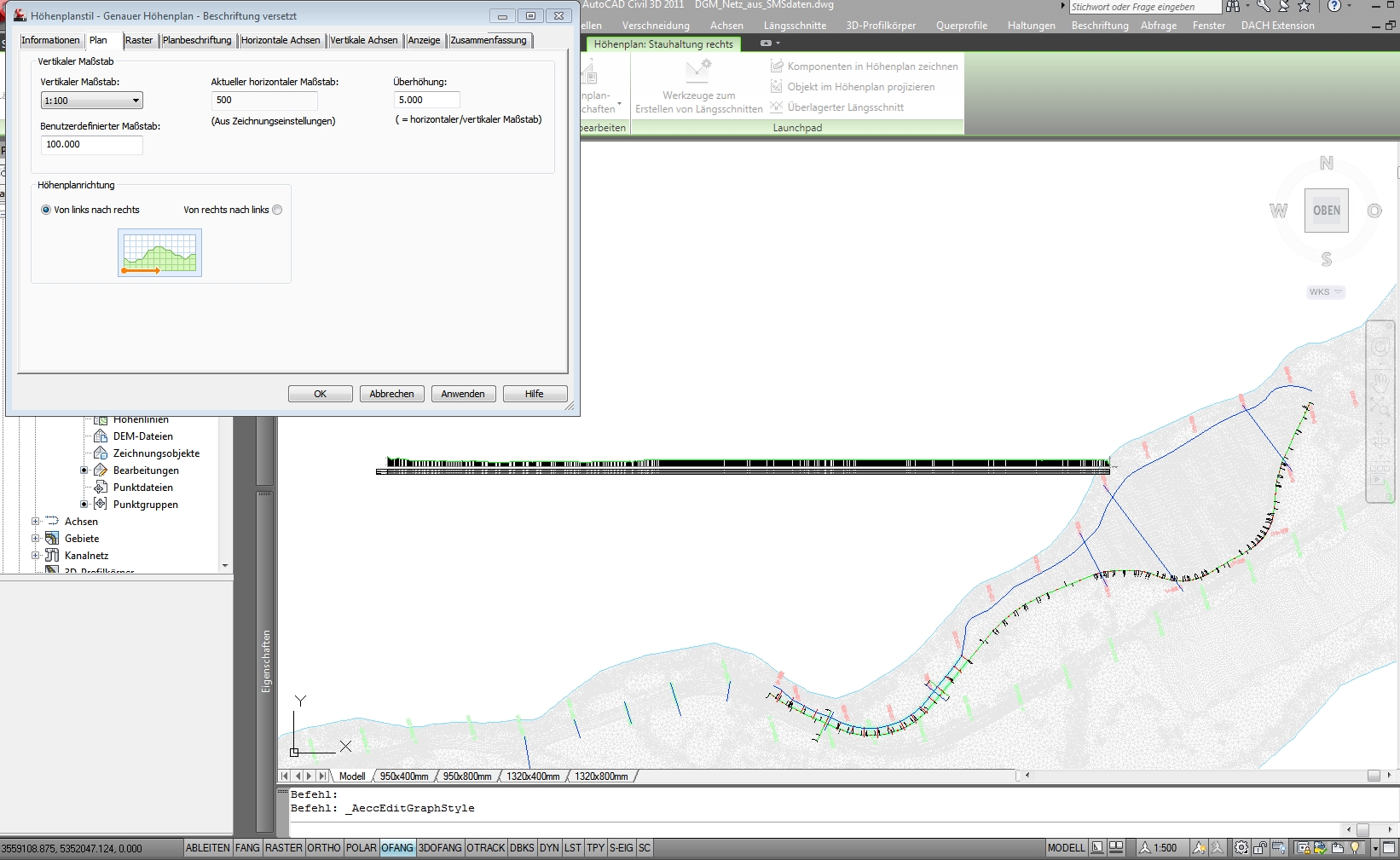Screen dimensions: 1400x860
Task: Toggle OFANG object snap
Action: click(397, 848)
